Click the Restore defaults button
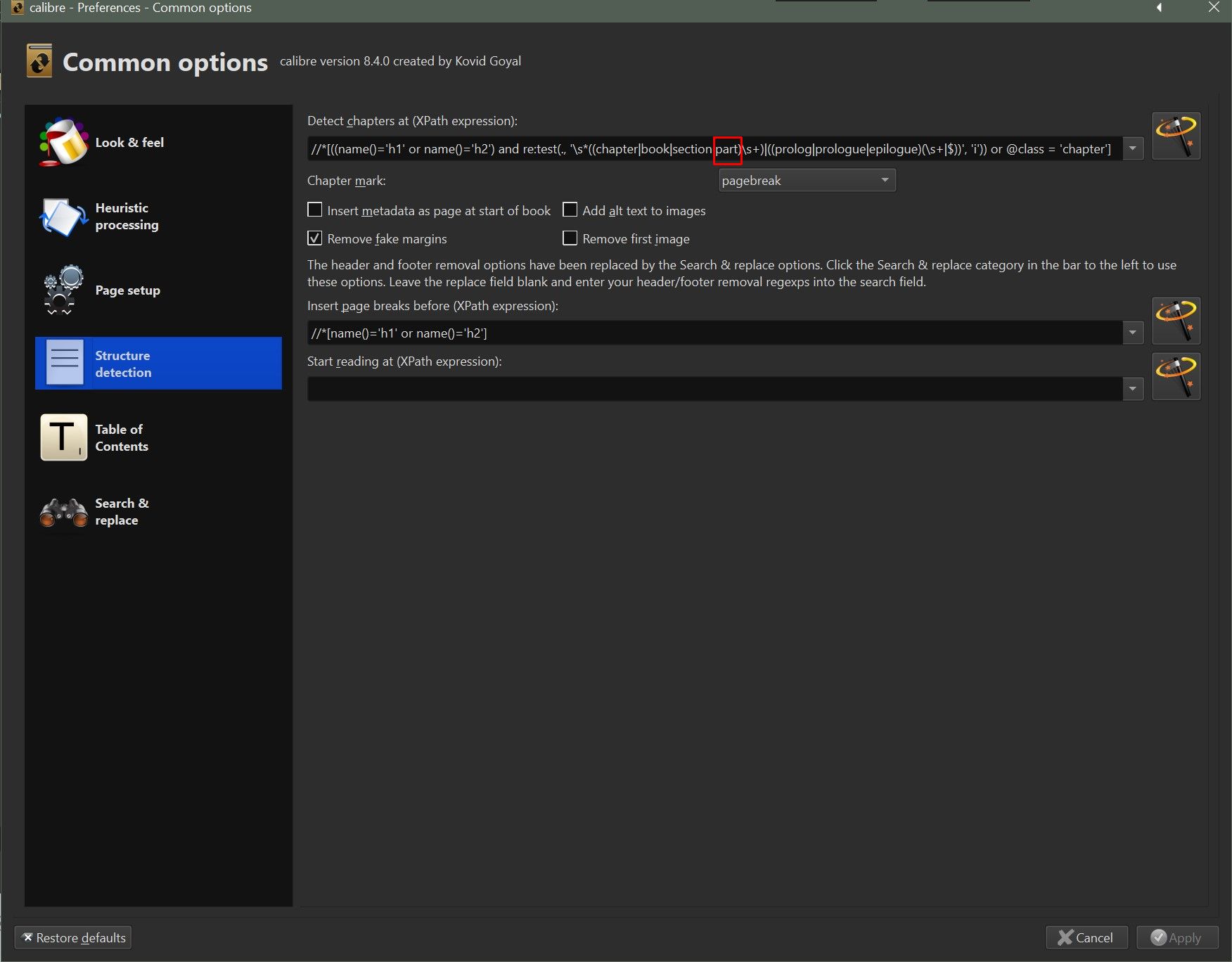The image size is (1232, 962). pyautogui.click(x=73, y=937)
